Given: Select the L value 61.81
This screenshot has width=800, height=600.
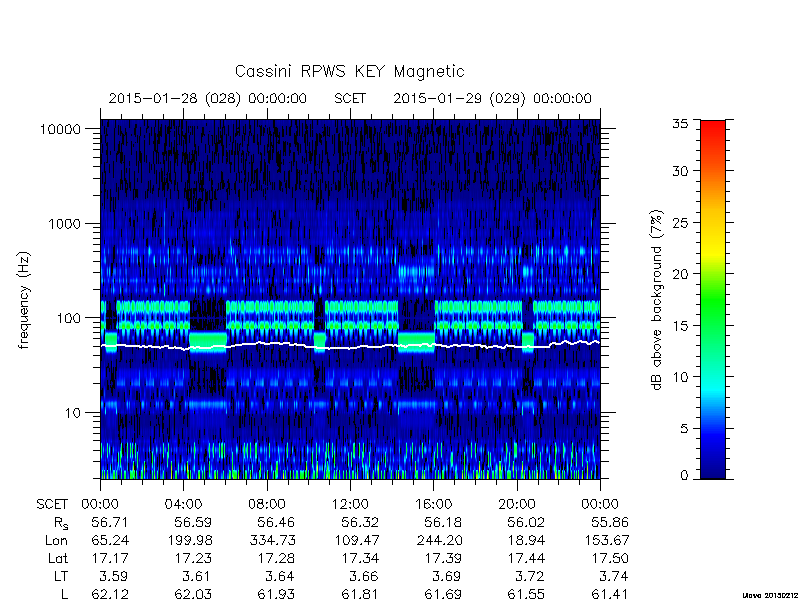Looking at the screenshot, I should tap(360, 594).
